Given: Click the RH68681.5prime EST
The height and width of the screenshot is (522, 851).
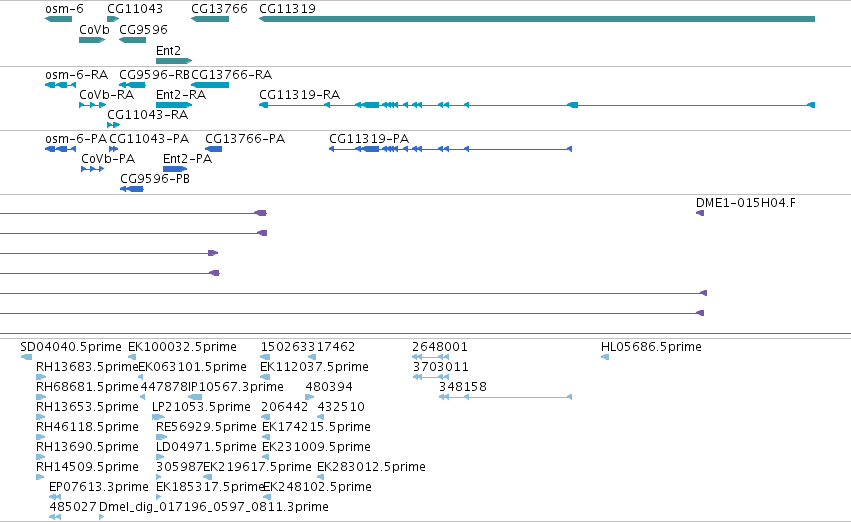Looking at the screenshot, I should pos(41,397).
